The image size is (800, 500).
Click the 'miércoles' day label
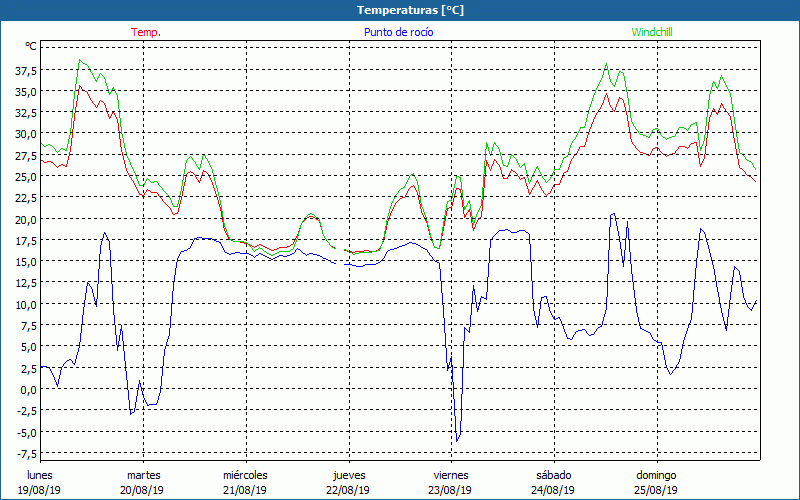(245, 475)
